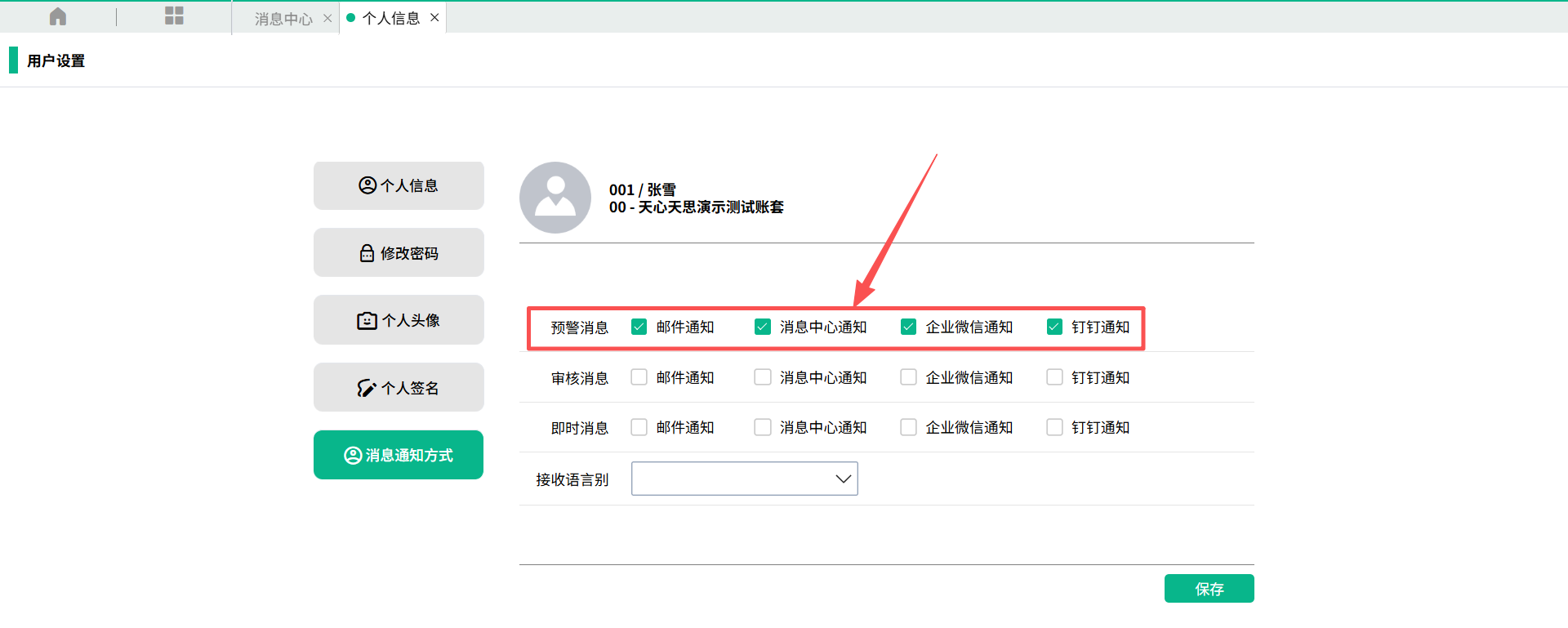Uncheck 邮件通知 for 预警消息

click(639, 327)
